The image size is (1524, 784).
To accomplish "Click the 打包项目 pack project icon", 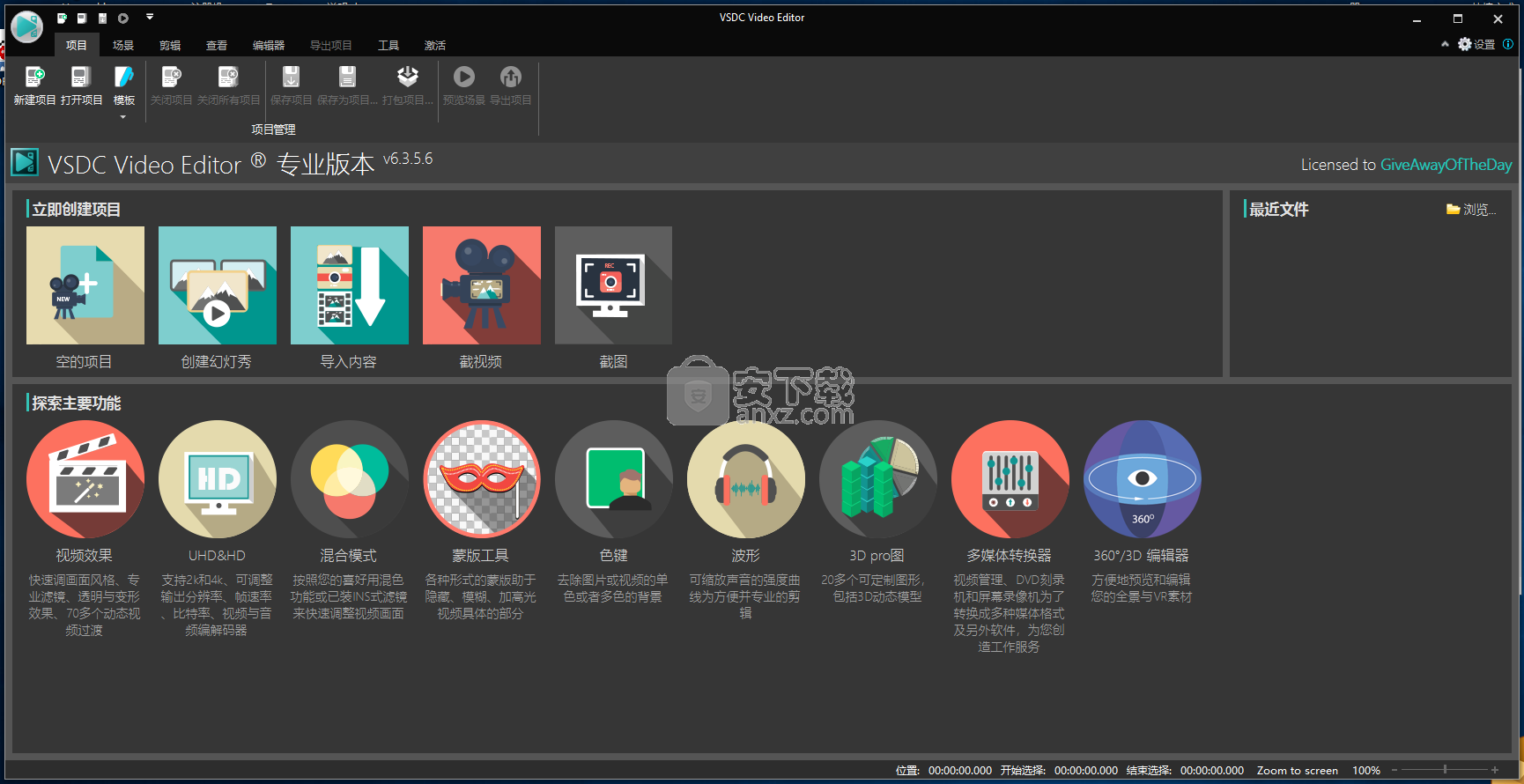I will coord(407,78).
